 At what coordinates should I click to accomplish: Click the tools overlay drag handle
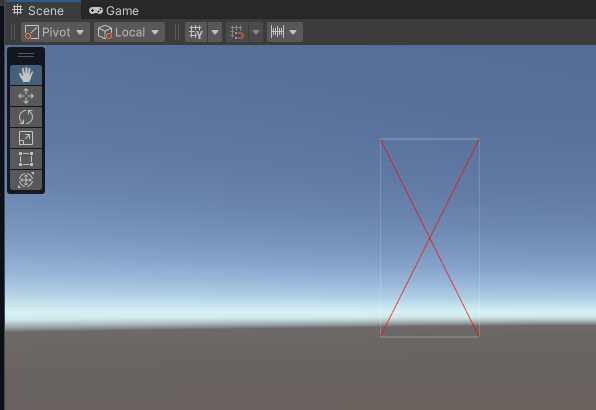(x=26, y=55)
